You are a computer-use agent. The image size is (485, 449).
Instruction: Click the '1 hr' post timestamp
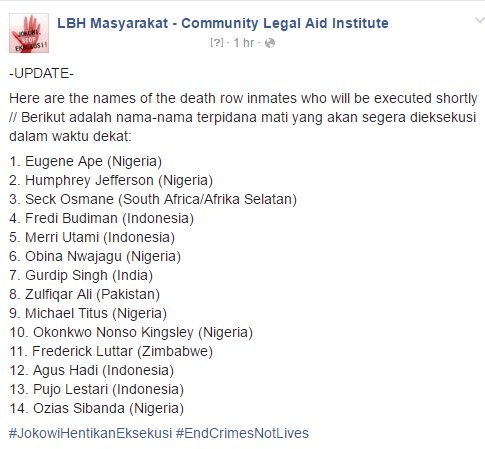244,43
